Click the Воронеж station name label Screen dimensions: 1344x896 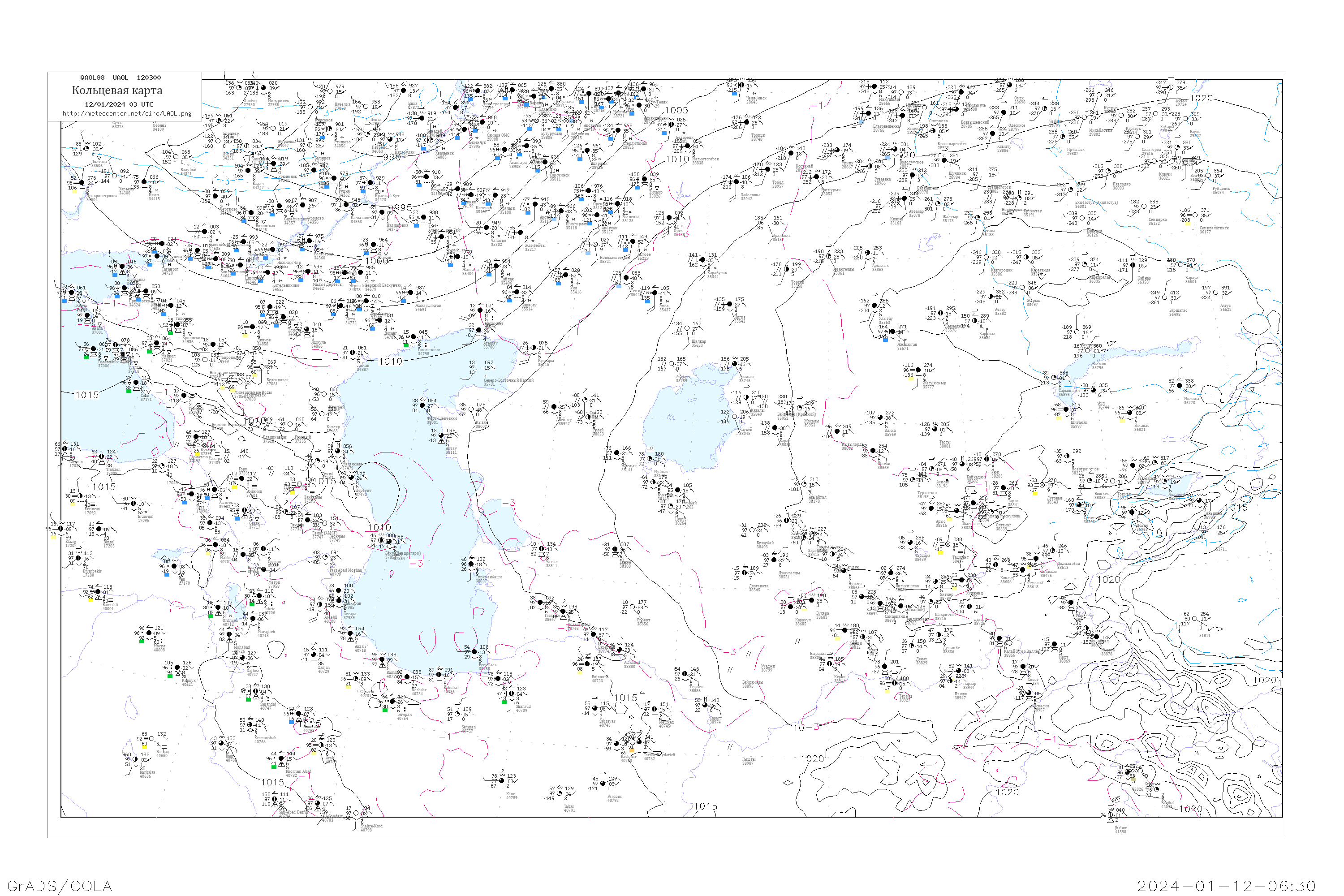pos(232,134)
